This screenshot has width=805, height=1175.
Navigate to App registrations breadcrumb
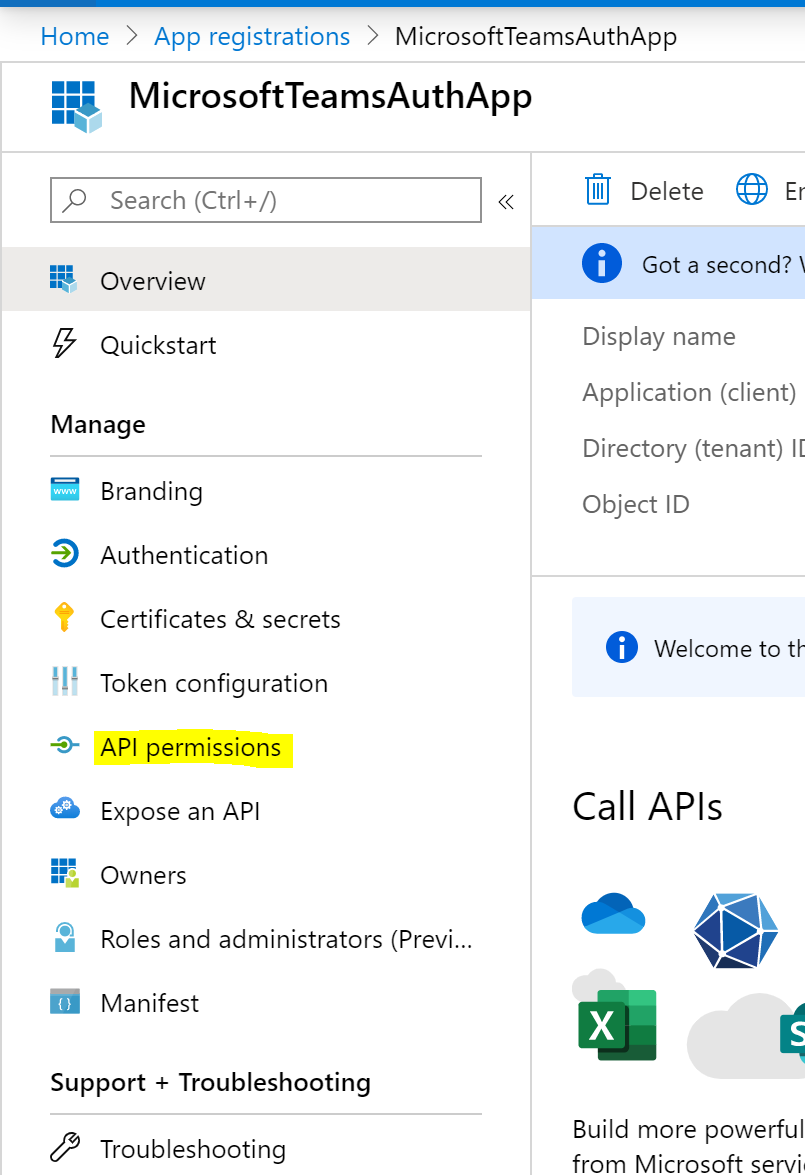coord(252,37)
